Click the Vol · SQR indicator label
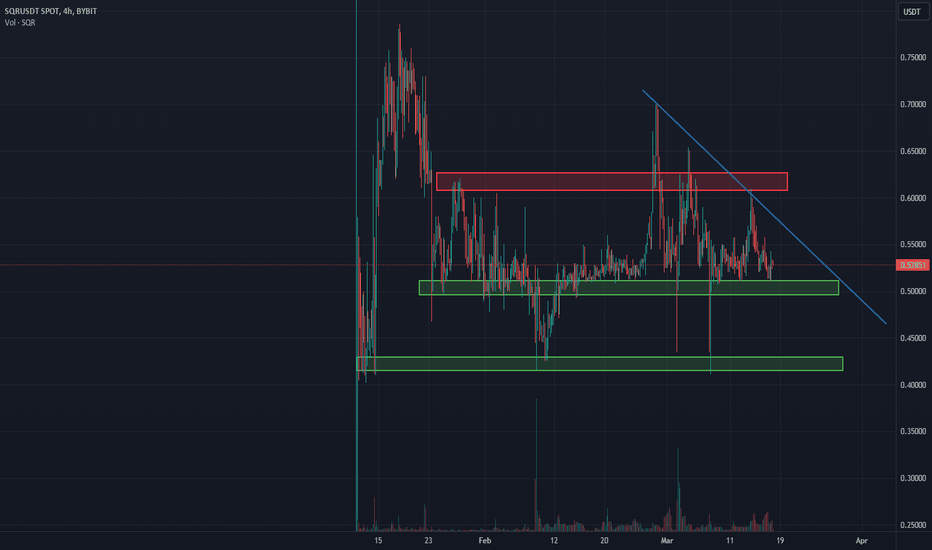 [x=20, y=23]
